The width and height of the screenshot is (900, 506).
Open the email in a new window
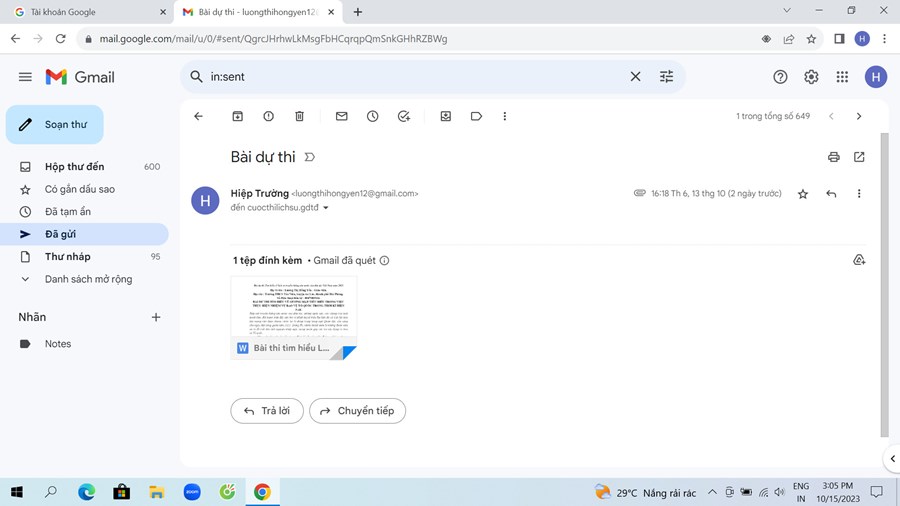[859, 157]
